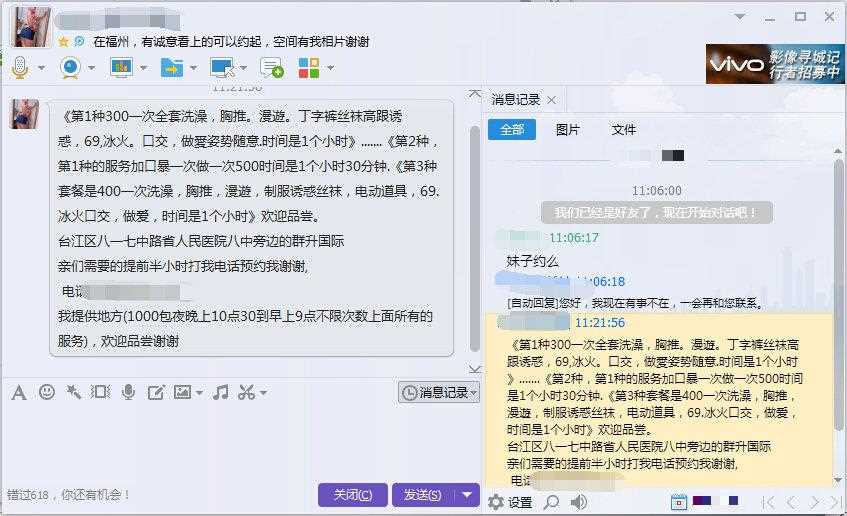Click the music note icon

[x=220, y=392]
